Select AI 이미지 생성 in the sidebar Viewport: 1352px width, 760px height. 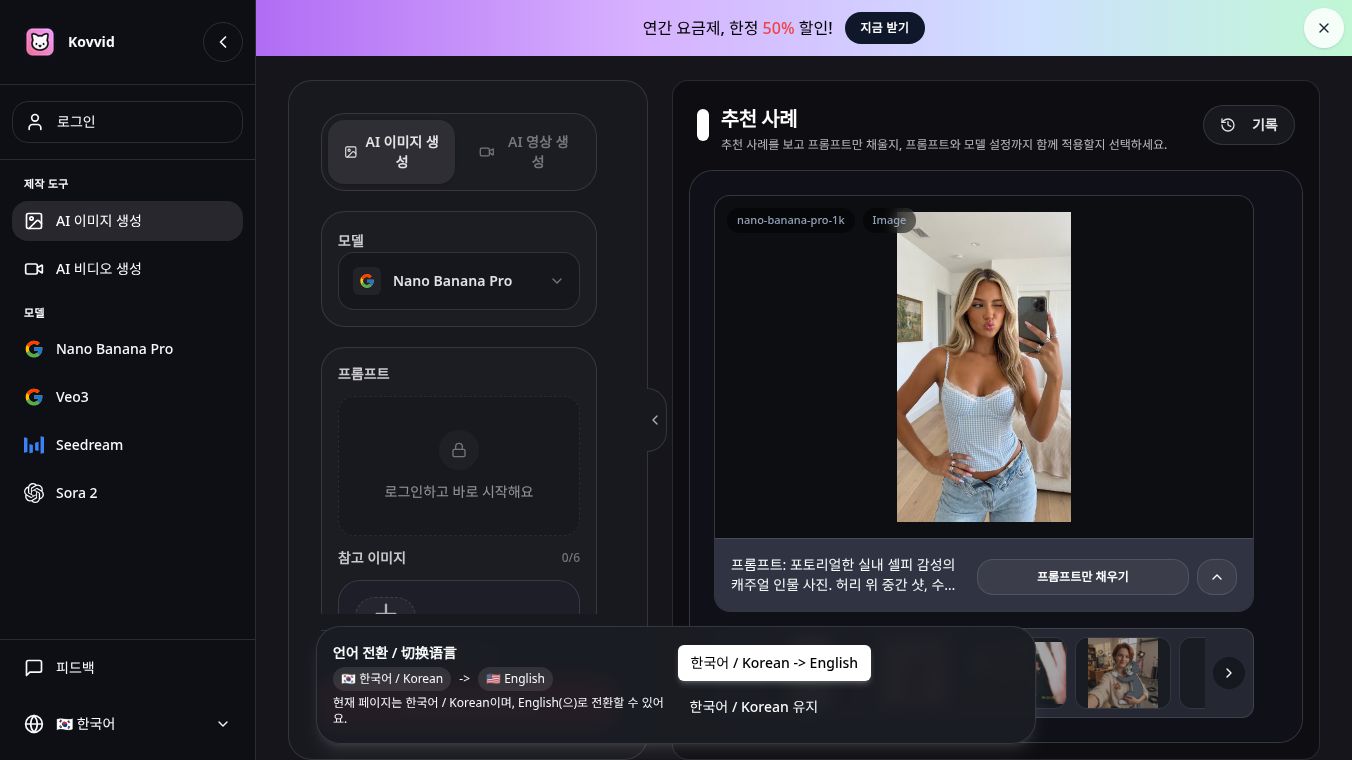pyautogui.click(x=127, y=221)
